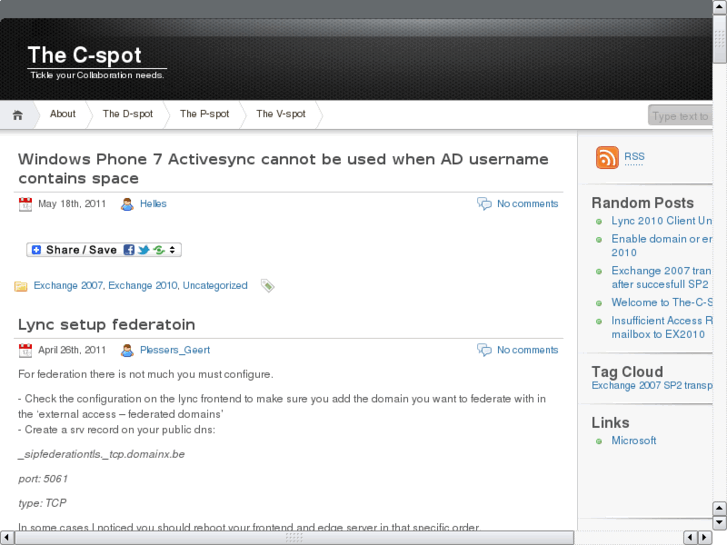Open the About menu item
Viewport: 727px width, 545px height.
(63, 114)
